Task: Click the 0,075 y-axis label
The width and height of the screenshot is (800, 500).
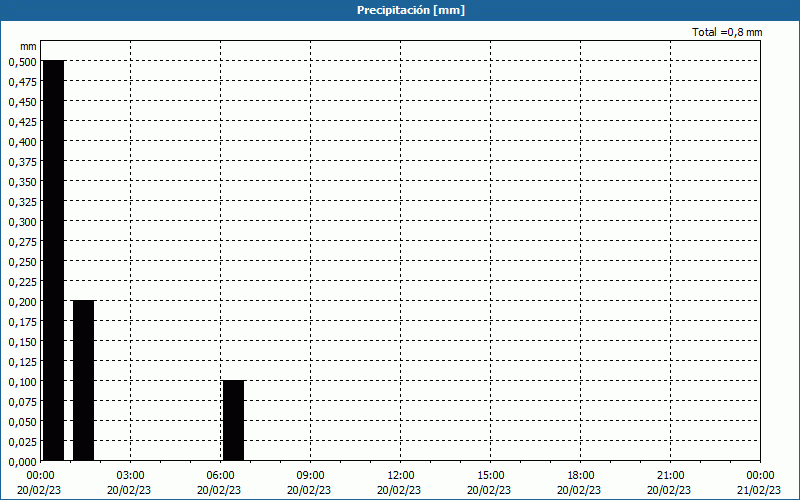Action: (x=23, y=402)
